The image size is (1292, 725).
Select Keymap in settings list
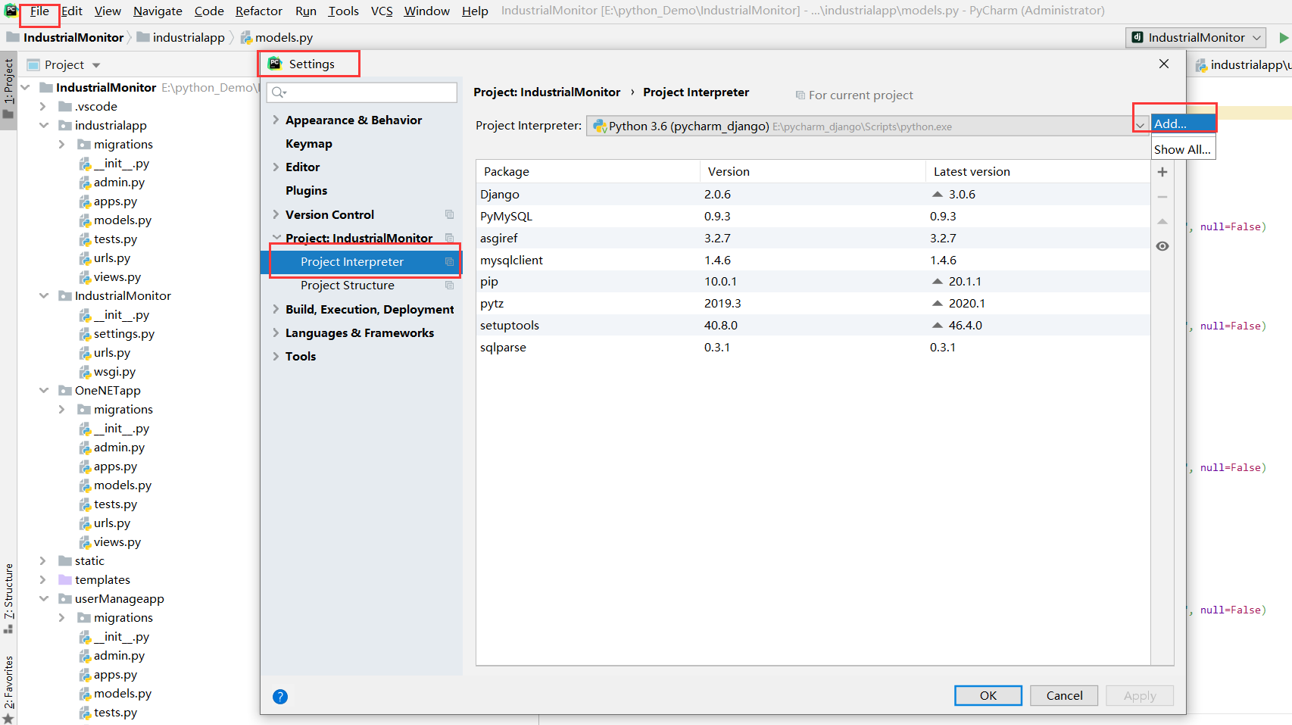pos(308,144)
